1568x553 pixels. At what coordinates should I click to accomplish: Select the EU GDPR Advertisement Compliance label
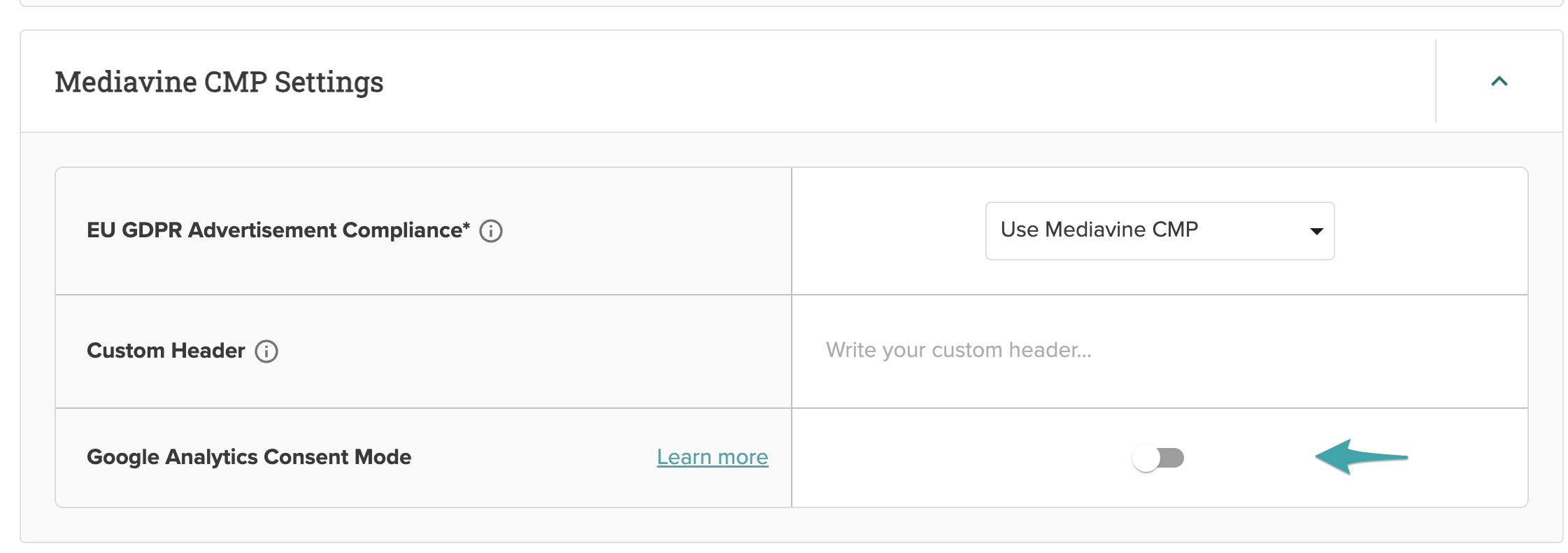278,230
